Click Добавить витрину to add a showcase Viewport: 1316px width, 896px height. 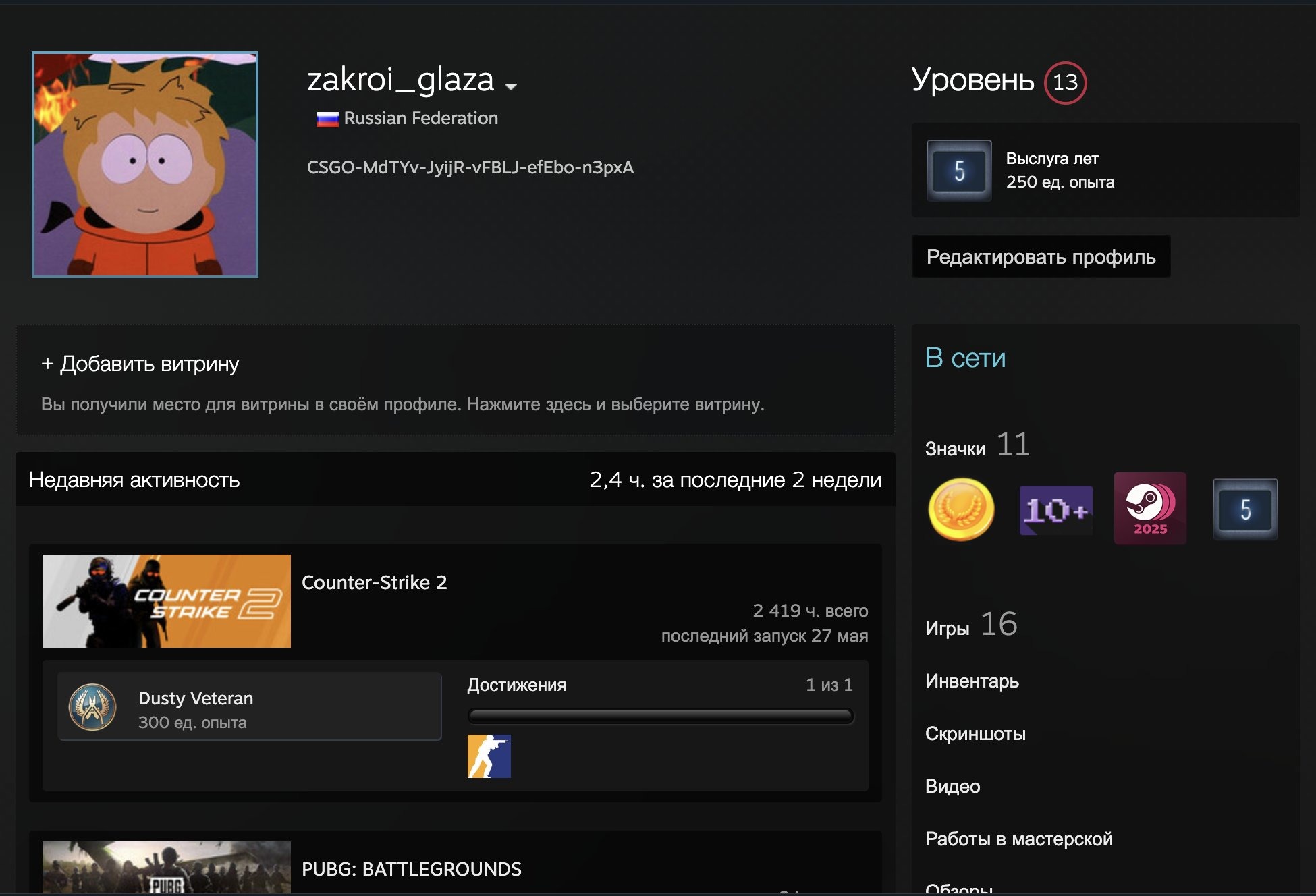click(140, 364)
